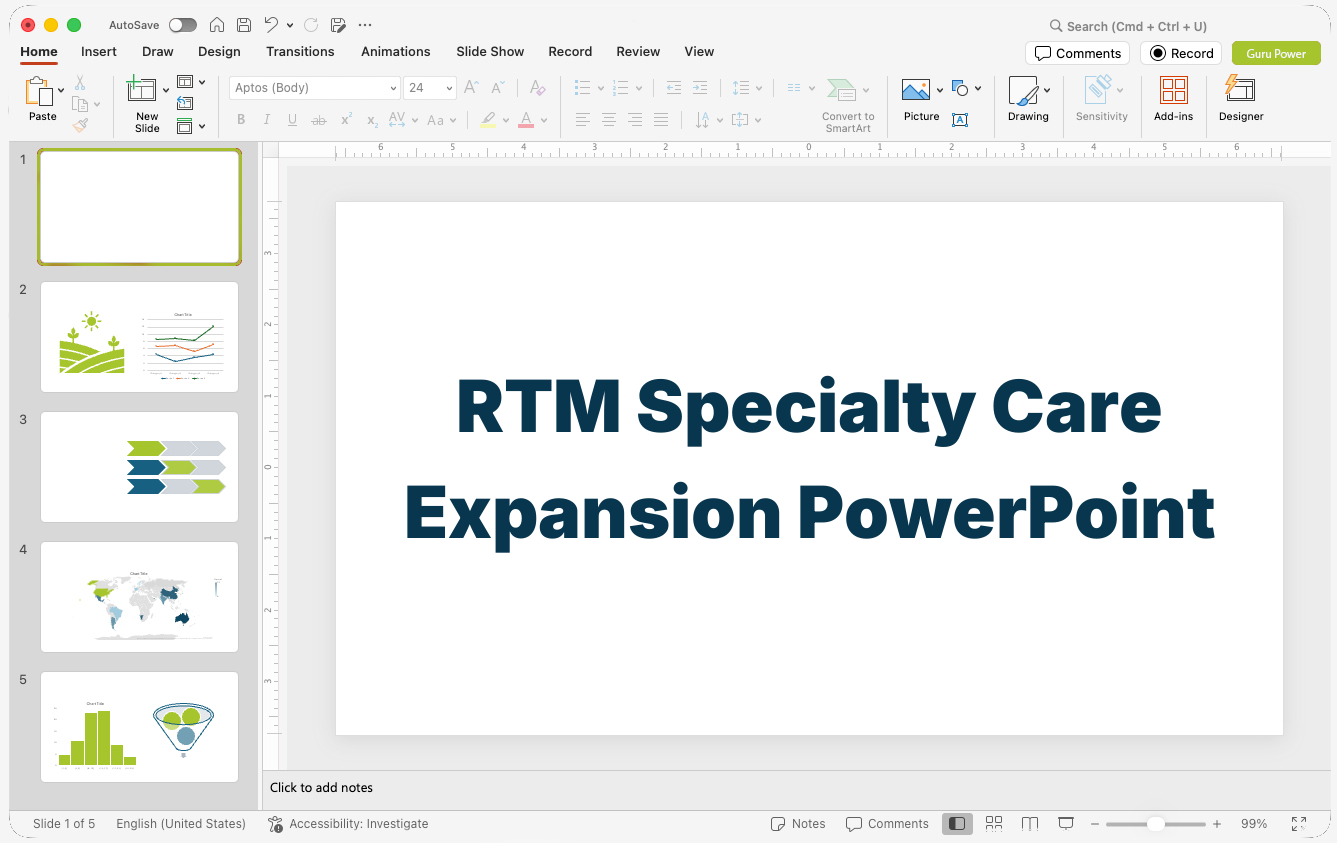Insert a text box

tap(960, 120)
